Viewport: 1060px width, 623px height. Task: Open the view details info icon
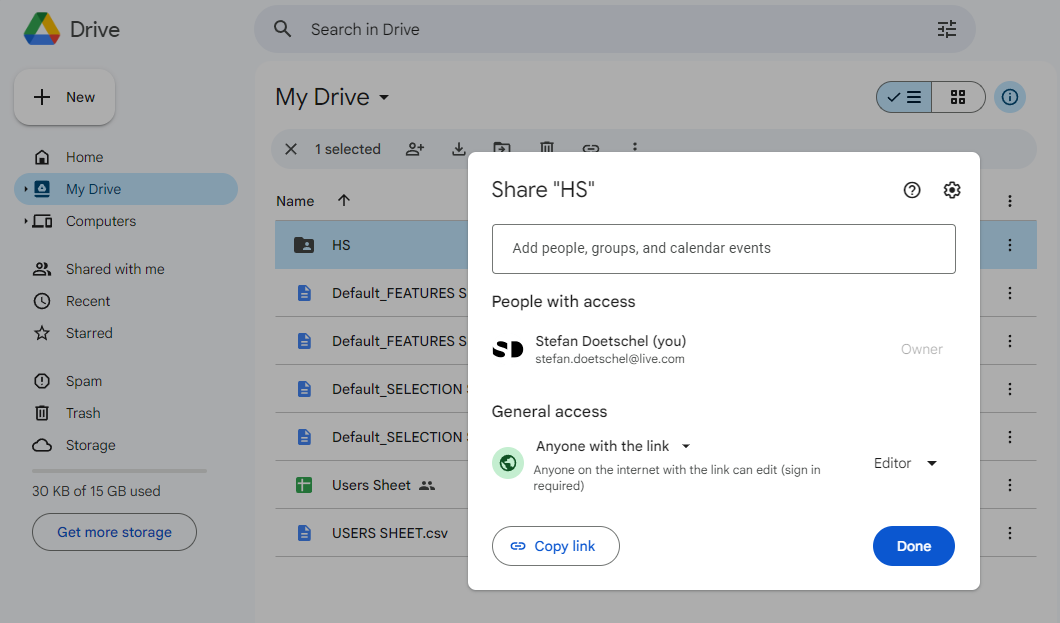(1009, 97)
